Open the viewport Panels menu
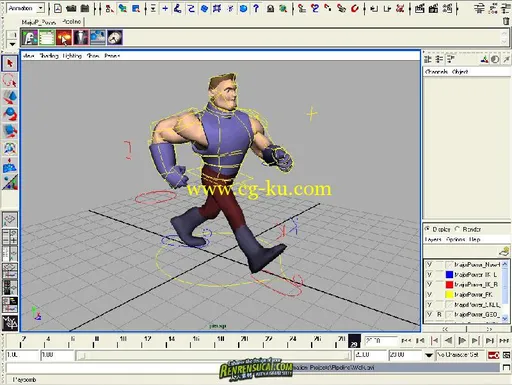Viewport: 512px width, 385px height. (112, 56)
